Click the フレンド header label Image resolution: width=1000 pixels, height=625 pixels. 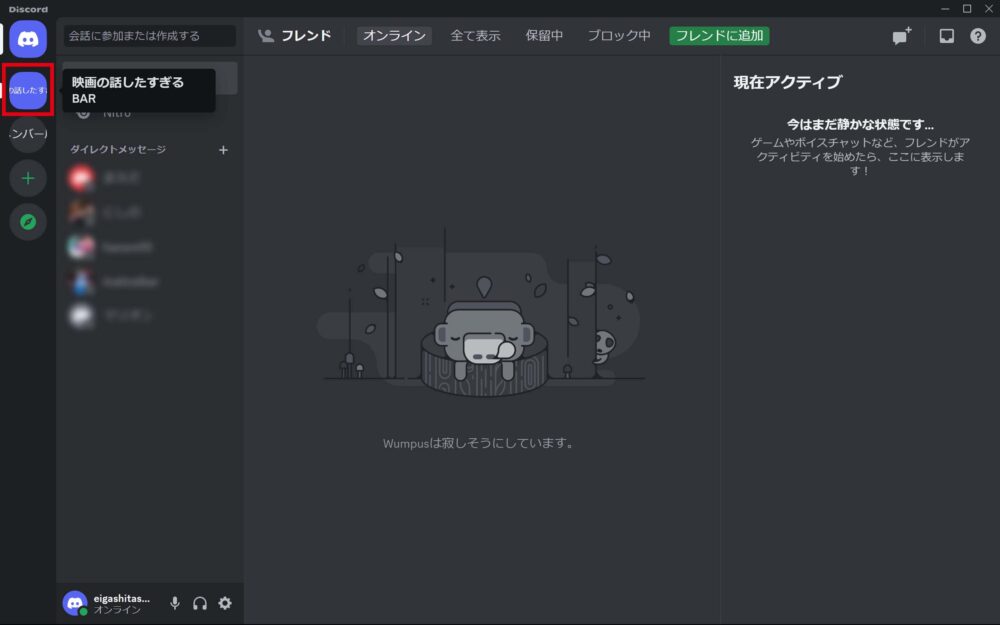(306, 36)
